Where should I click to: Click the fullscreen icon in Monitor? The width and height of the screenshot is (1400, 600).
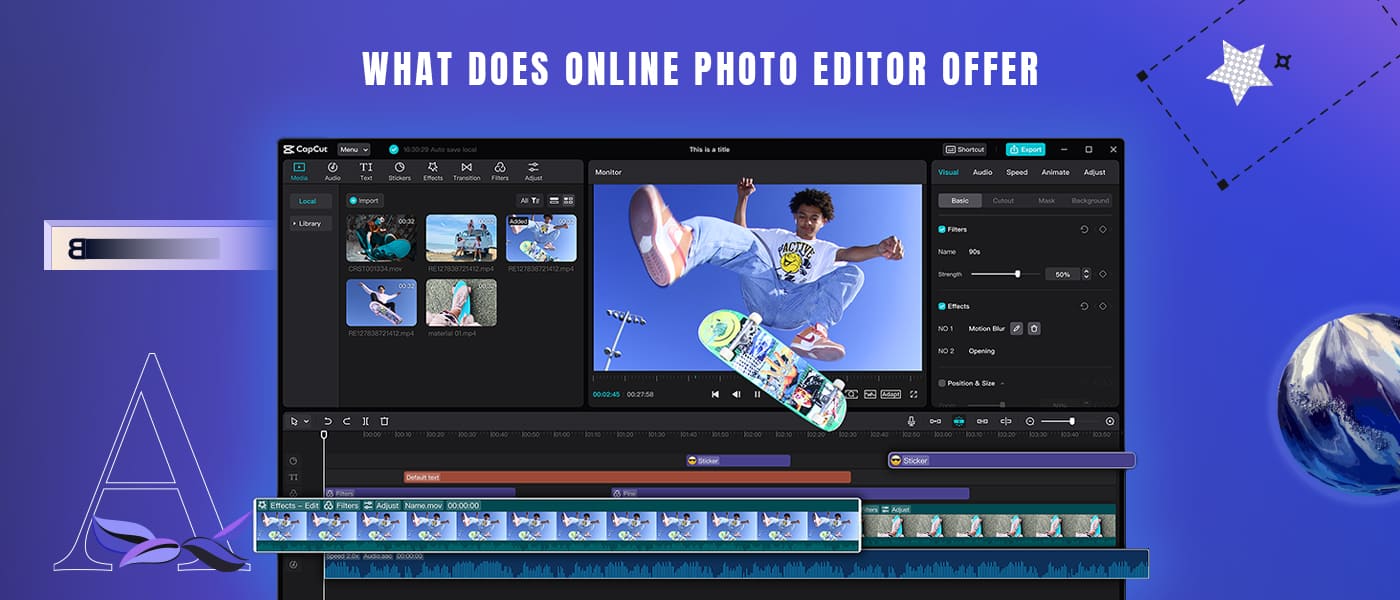click(x=913, y=394)
